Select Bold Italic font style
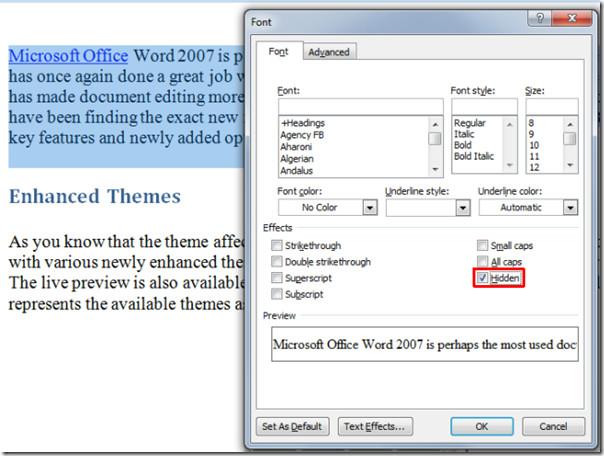The image size is (604, 456). [473, 156]
